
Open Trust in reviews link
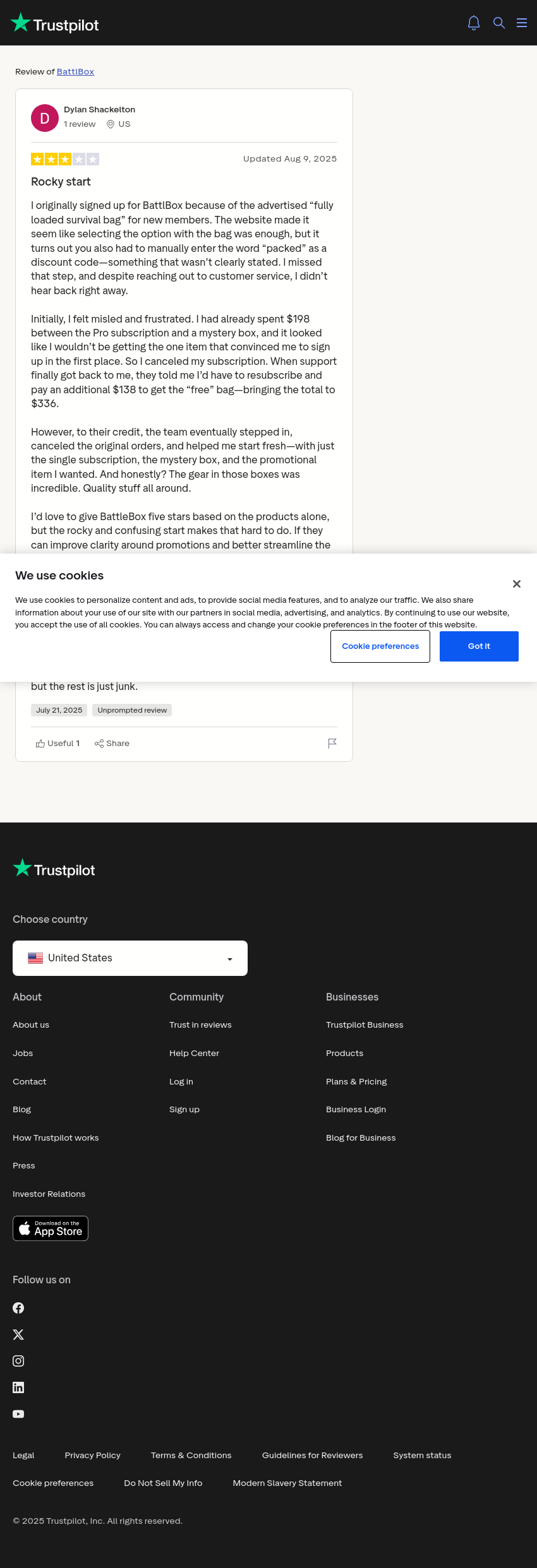200,1025
